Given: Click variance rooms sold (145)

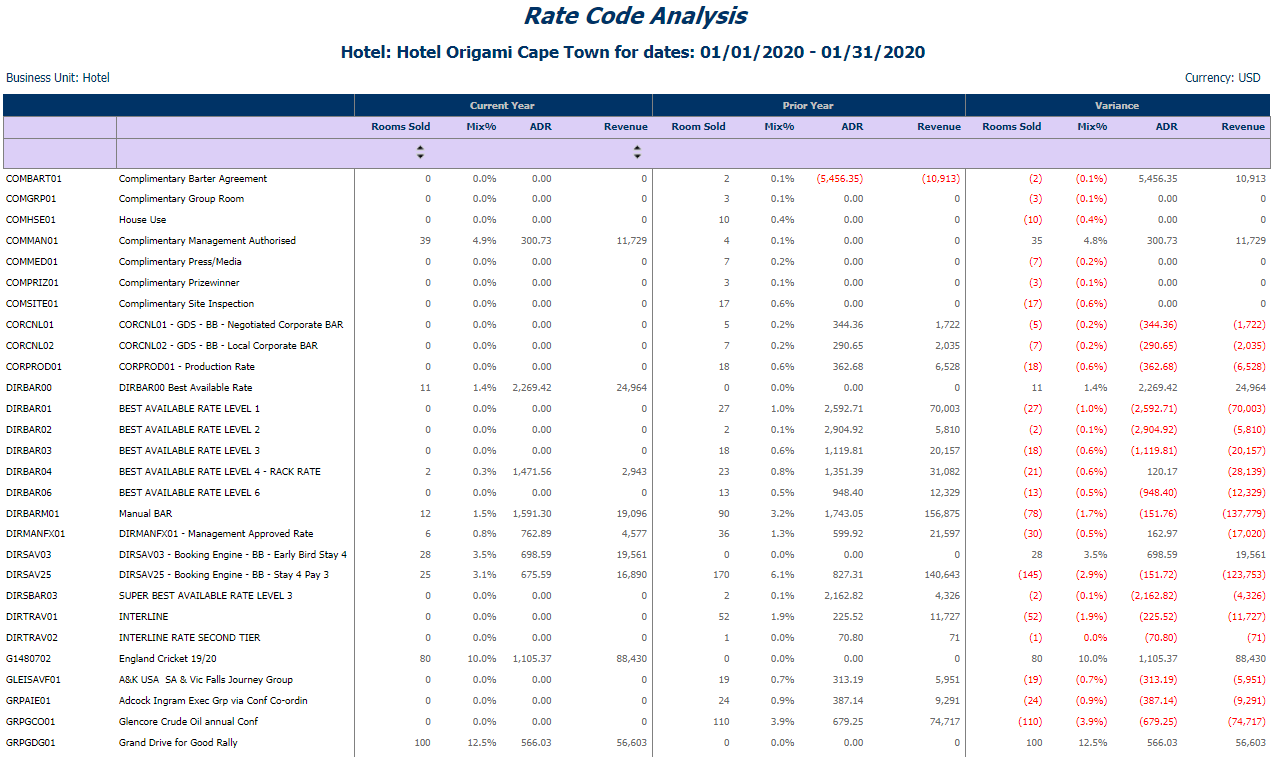Looking at the screenshot, I should [1029, 575].
